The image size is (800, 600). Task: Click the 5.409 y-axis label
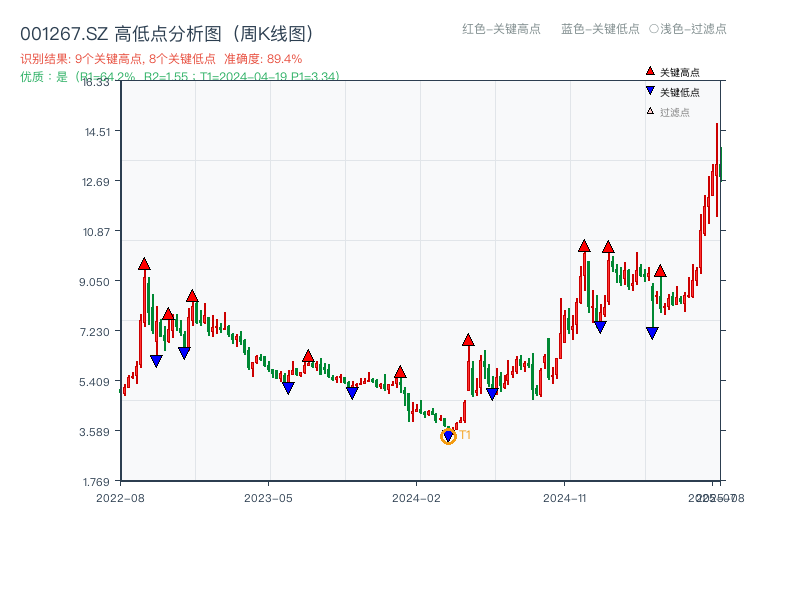(x=94, y=382)
